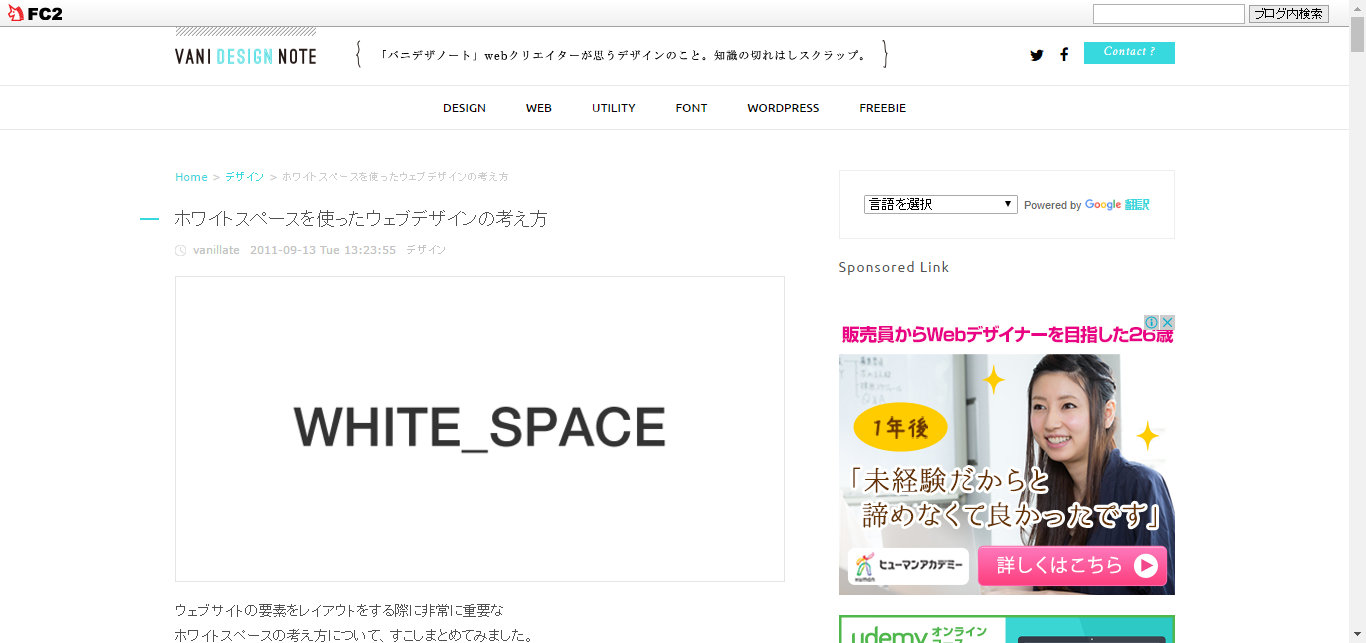
Task: Click the WHITE_SPACE article image
Action: tap(480, 429)
